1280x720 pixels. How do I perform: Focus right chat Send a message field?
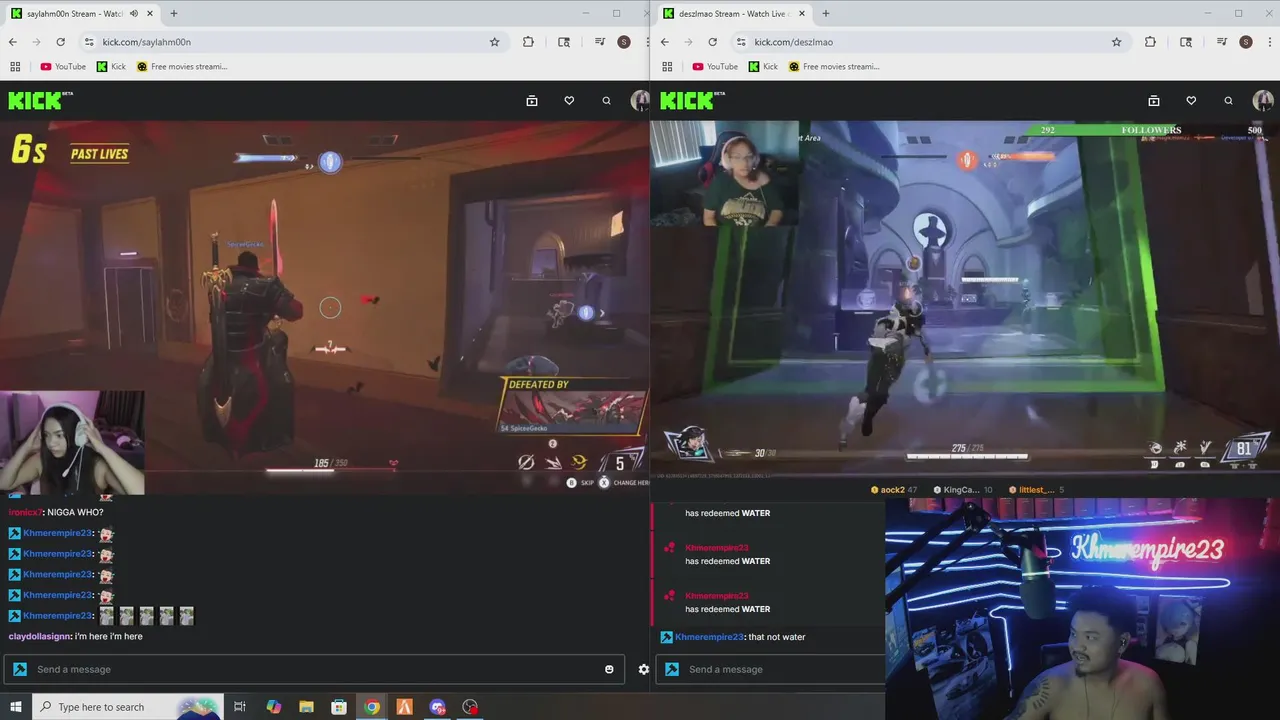pyautogui.click(x=770, y=669)
